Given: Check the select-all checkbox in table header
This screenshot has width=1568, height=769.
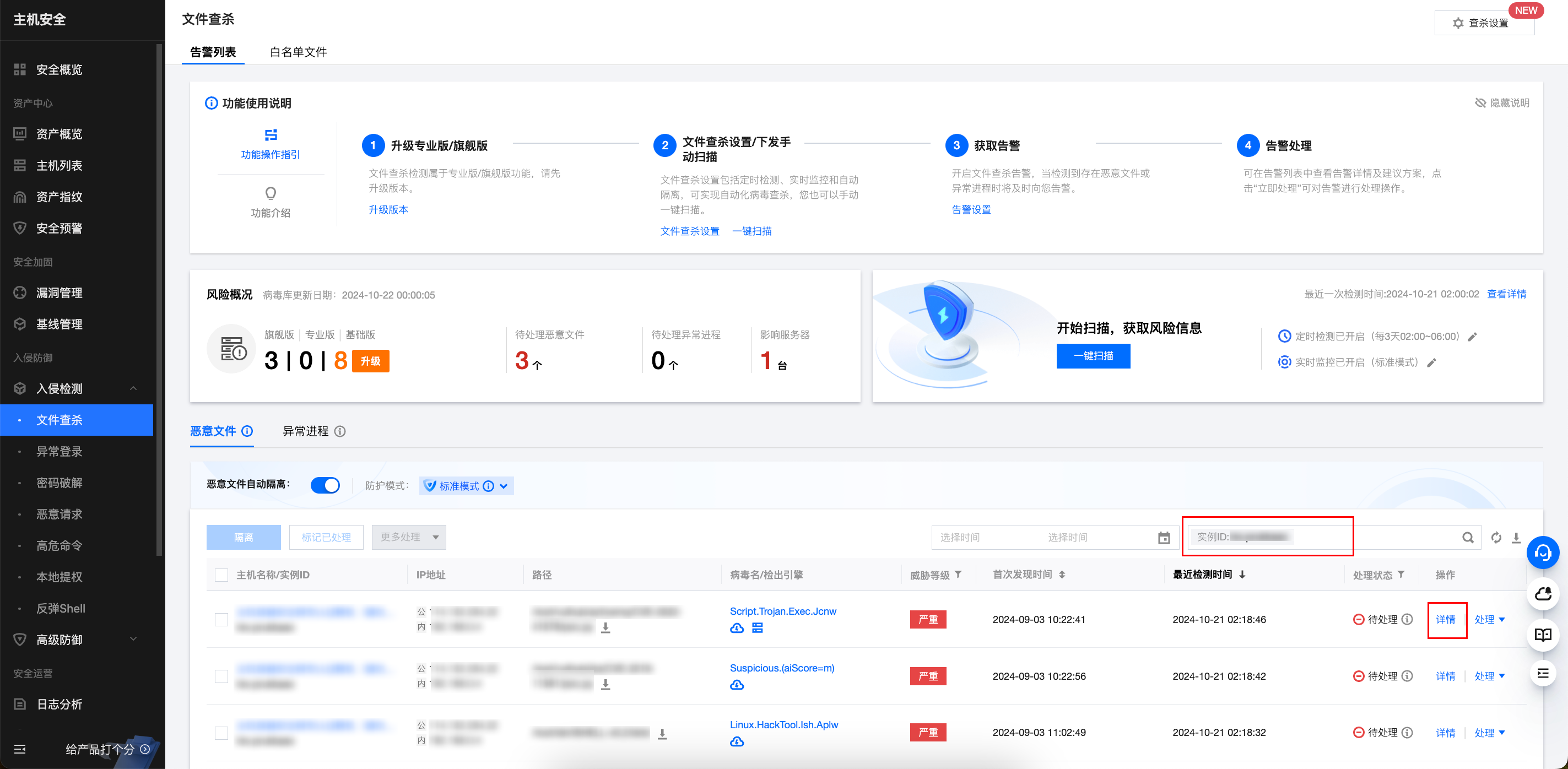Looking at the screenshot, I should [221, 575].
